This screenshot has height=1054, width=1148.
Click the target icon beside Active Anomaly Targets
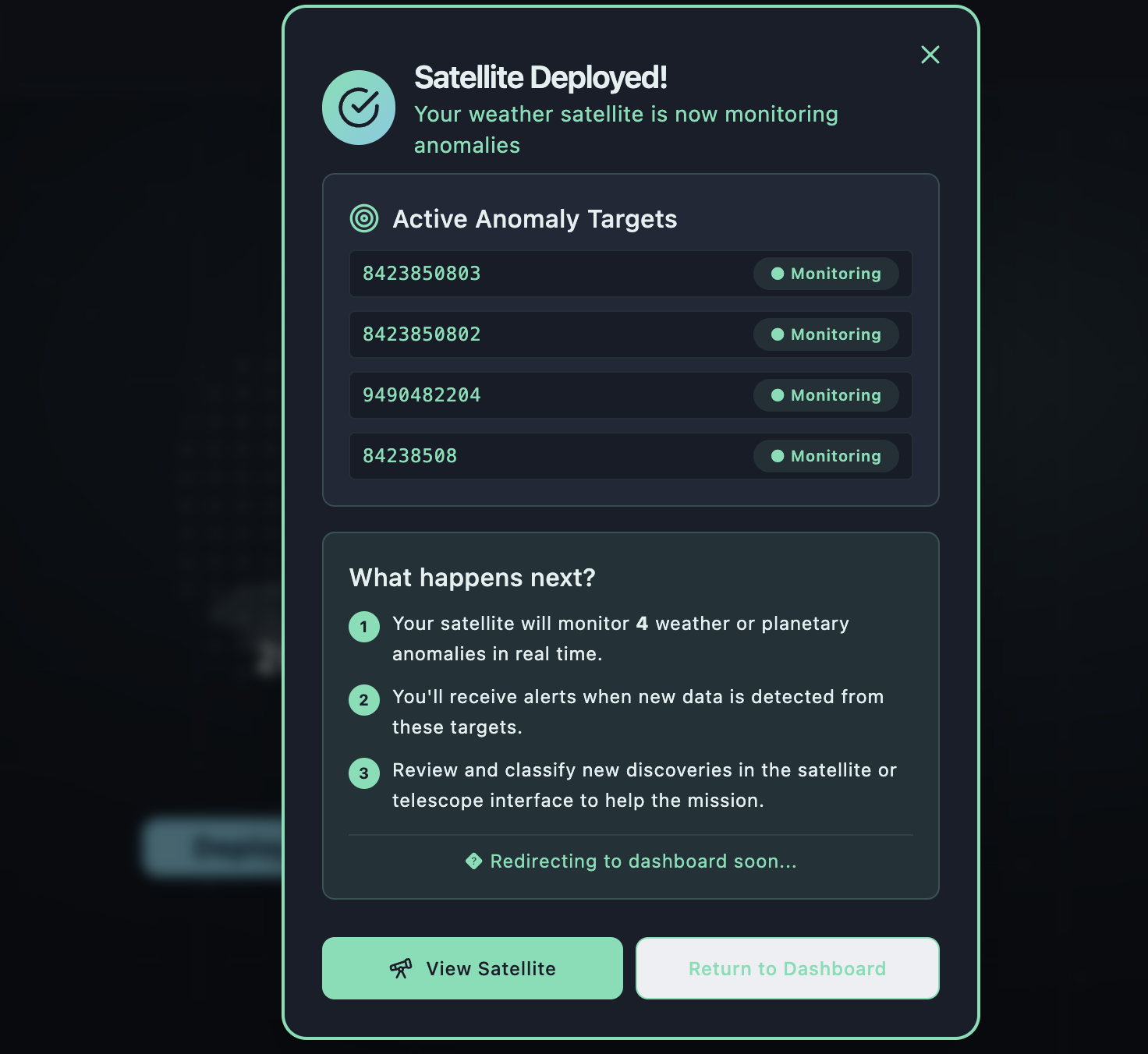tap(364, 218)
